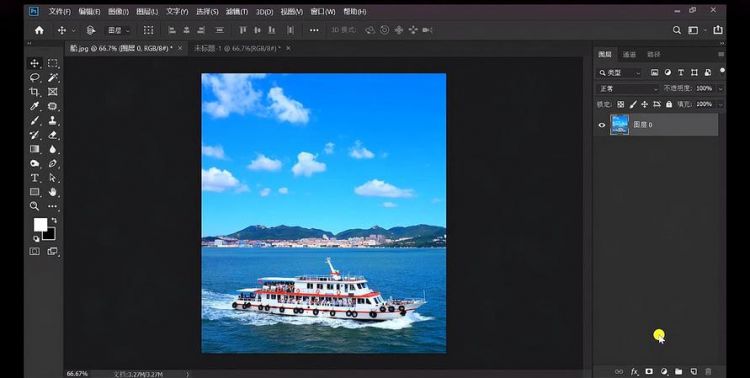Select the Crop tool

pos(34,92)
